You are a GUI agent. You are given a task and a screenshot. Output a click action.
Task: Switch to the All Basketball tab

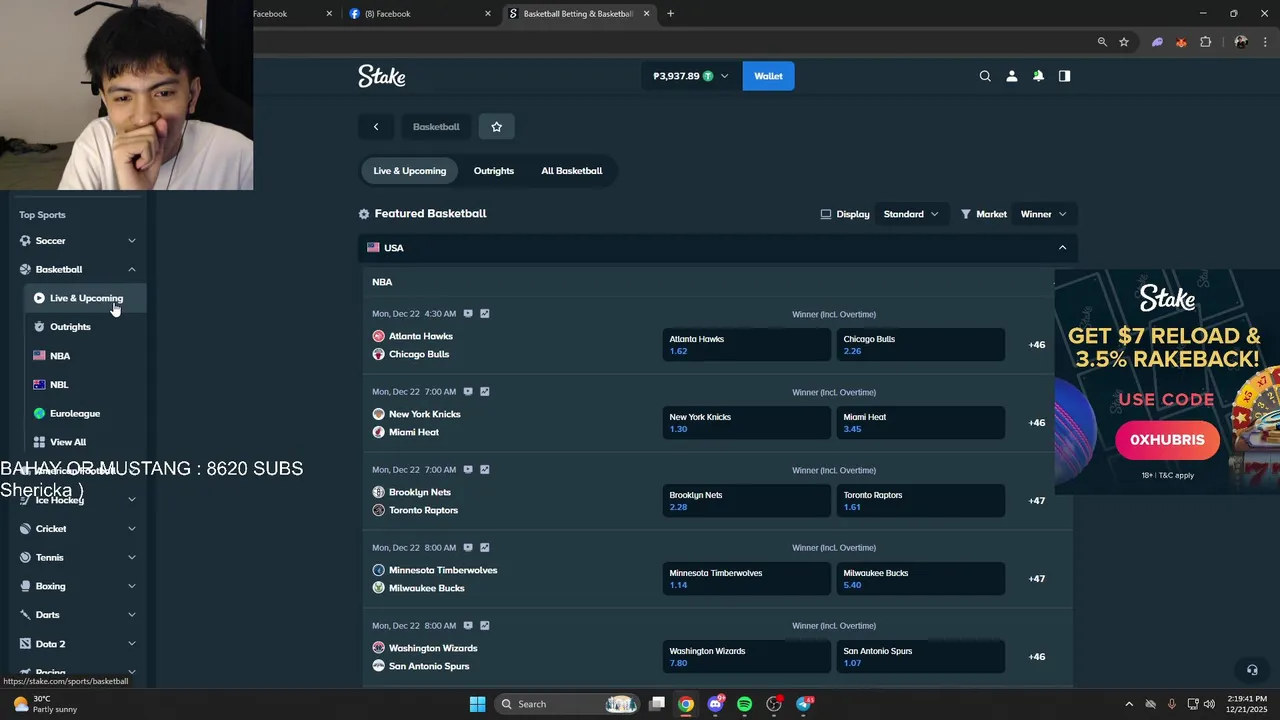[x=572, y=171]
